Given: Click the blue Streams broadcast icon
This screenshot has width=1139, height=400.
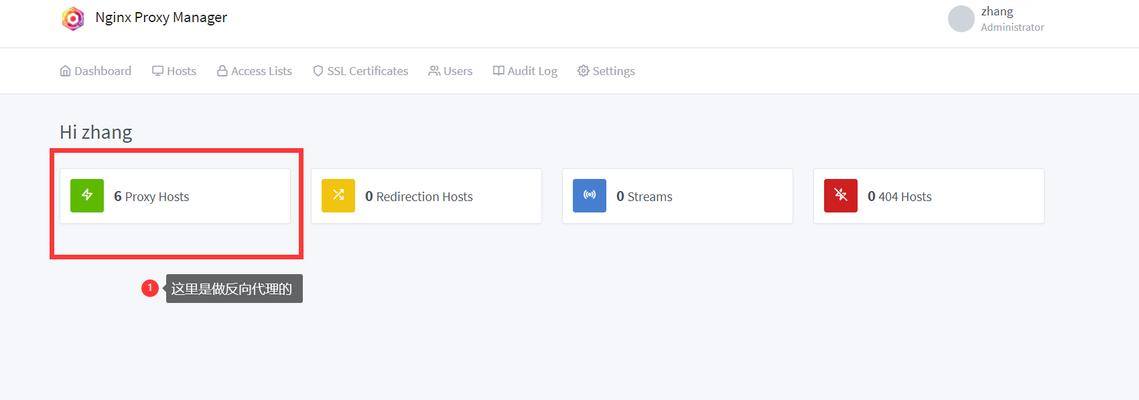Looking at the screenshot, I should pyautogui.click(x=590, y=196).
